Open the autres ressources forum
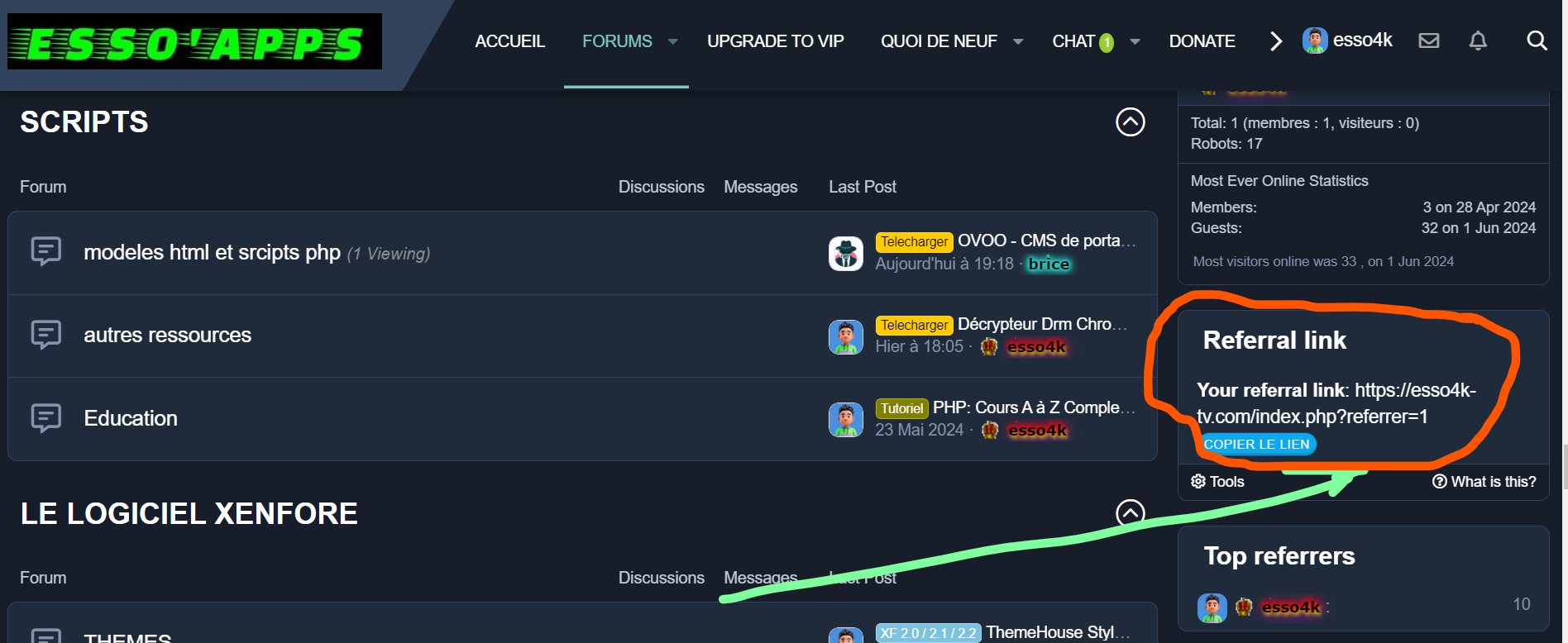 (x=167, y=335)
